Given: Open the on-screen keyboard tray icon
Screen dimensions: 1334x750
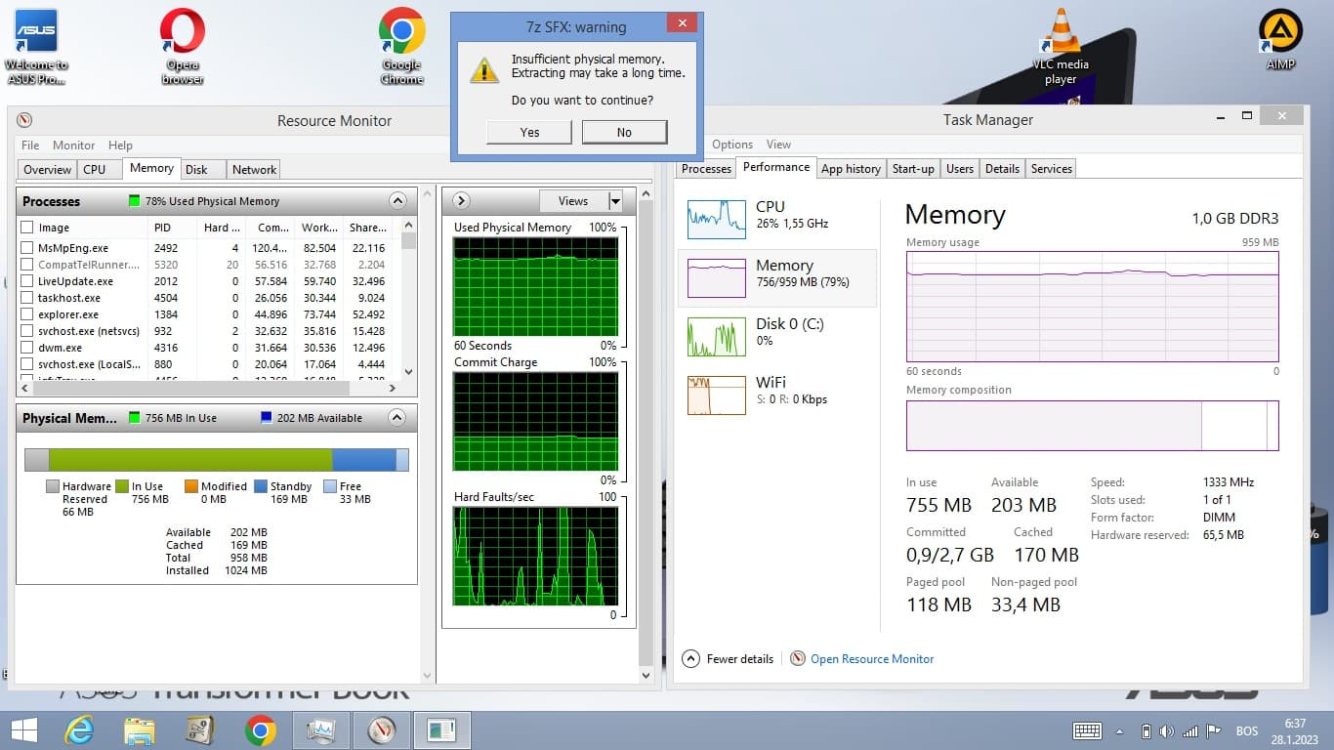Looking at the screenshot, I should tap(1087, 731).
